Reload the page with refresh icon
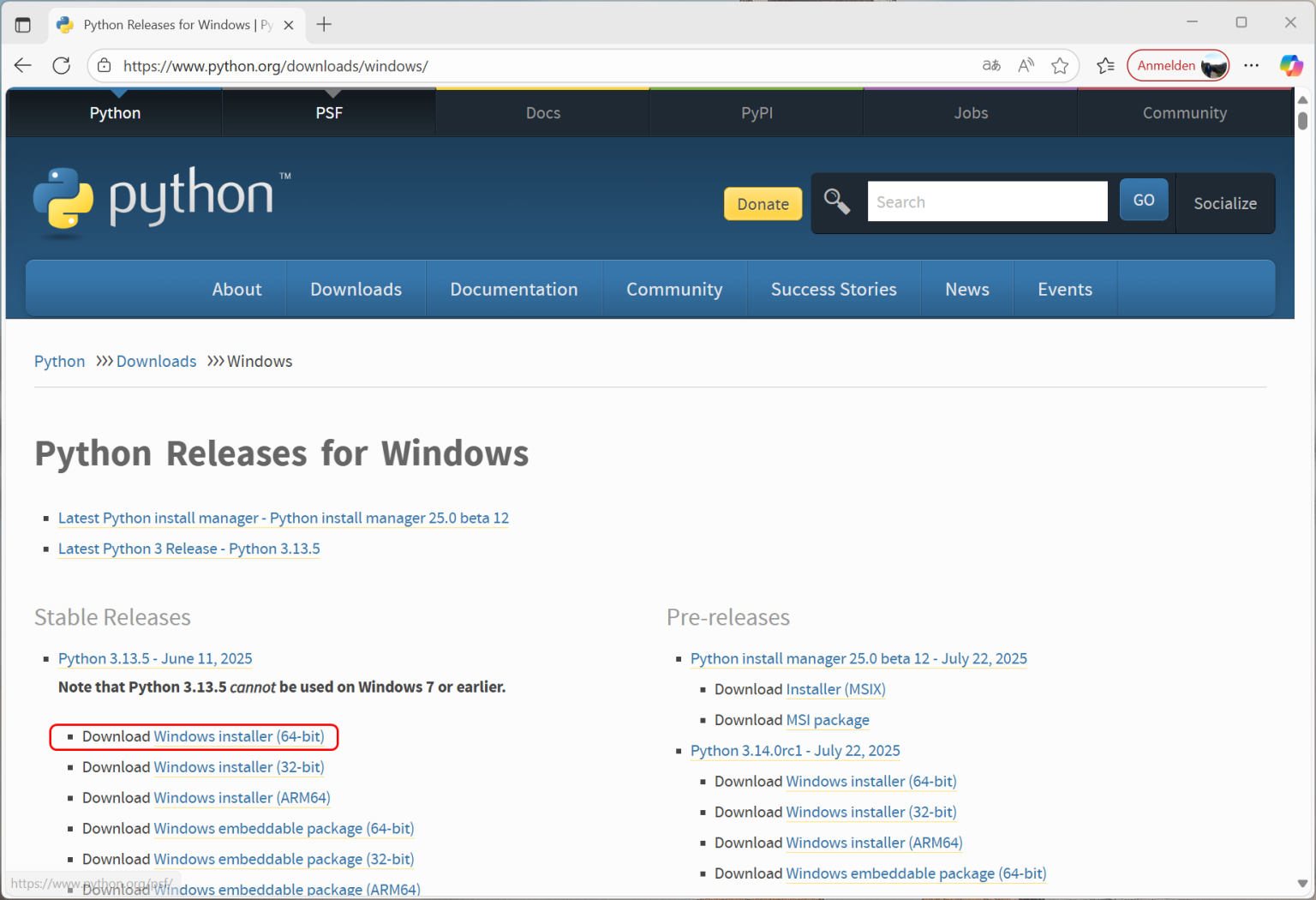 click(61, 65)
